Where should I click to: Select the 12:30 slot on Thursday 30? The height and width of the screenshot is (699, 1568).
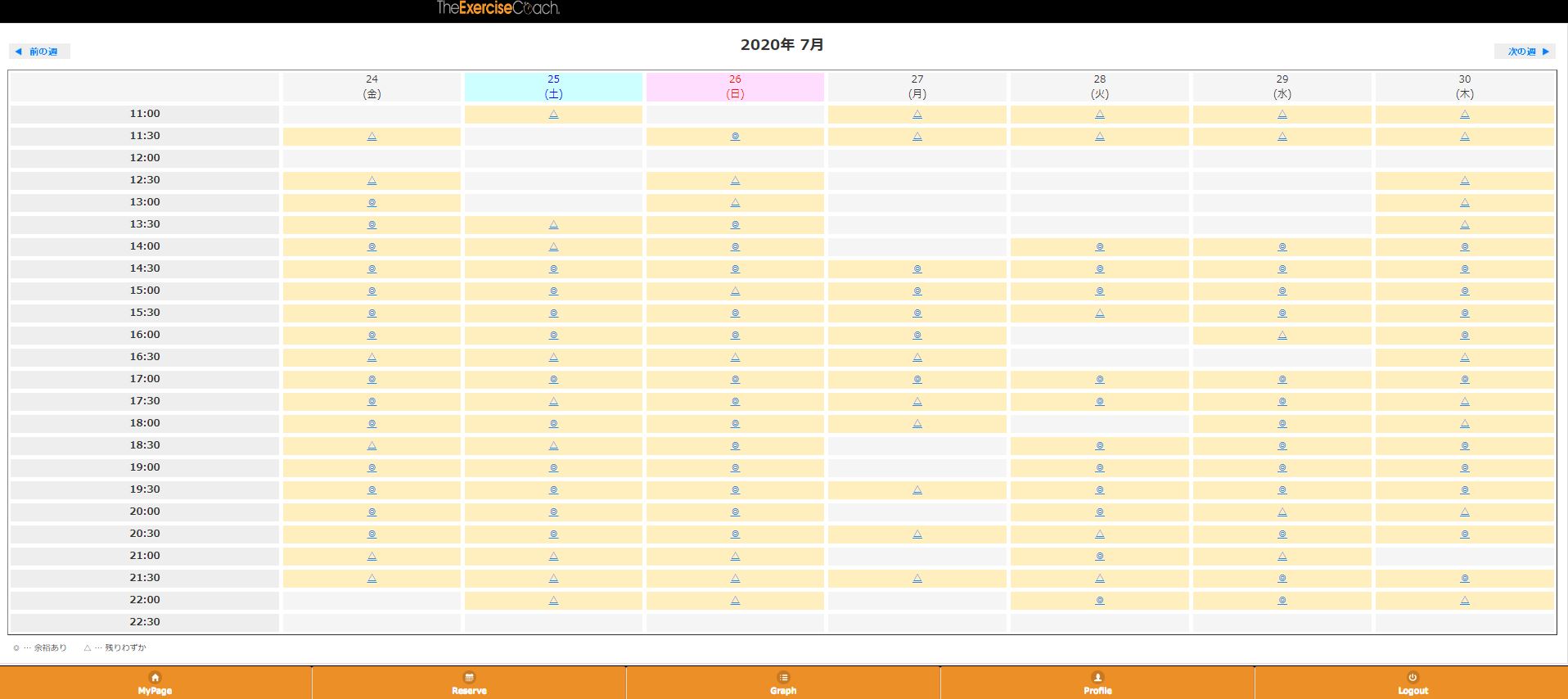1465,181
